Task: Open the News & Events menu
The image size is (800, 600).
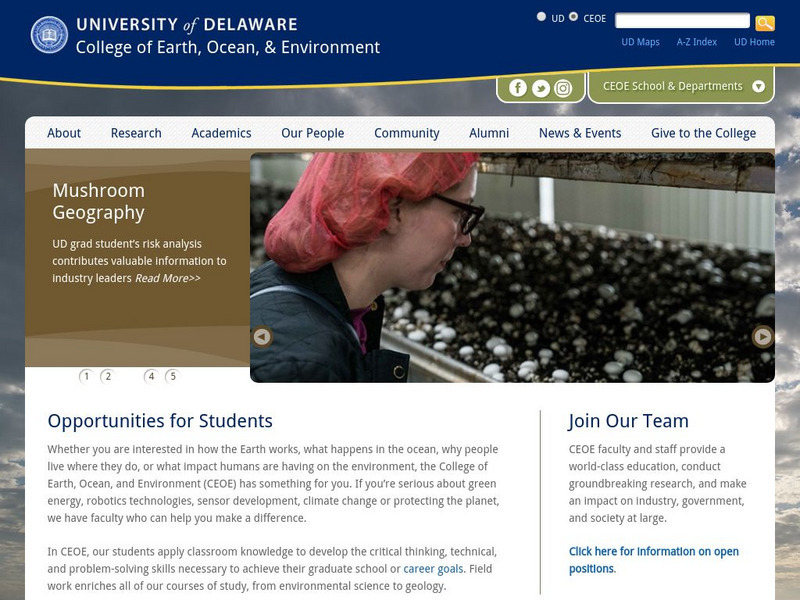Action: point(580,133)
